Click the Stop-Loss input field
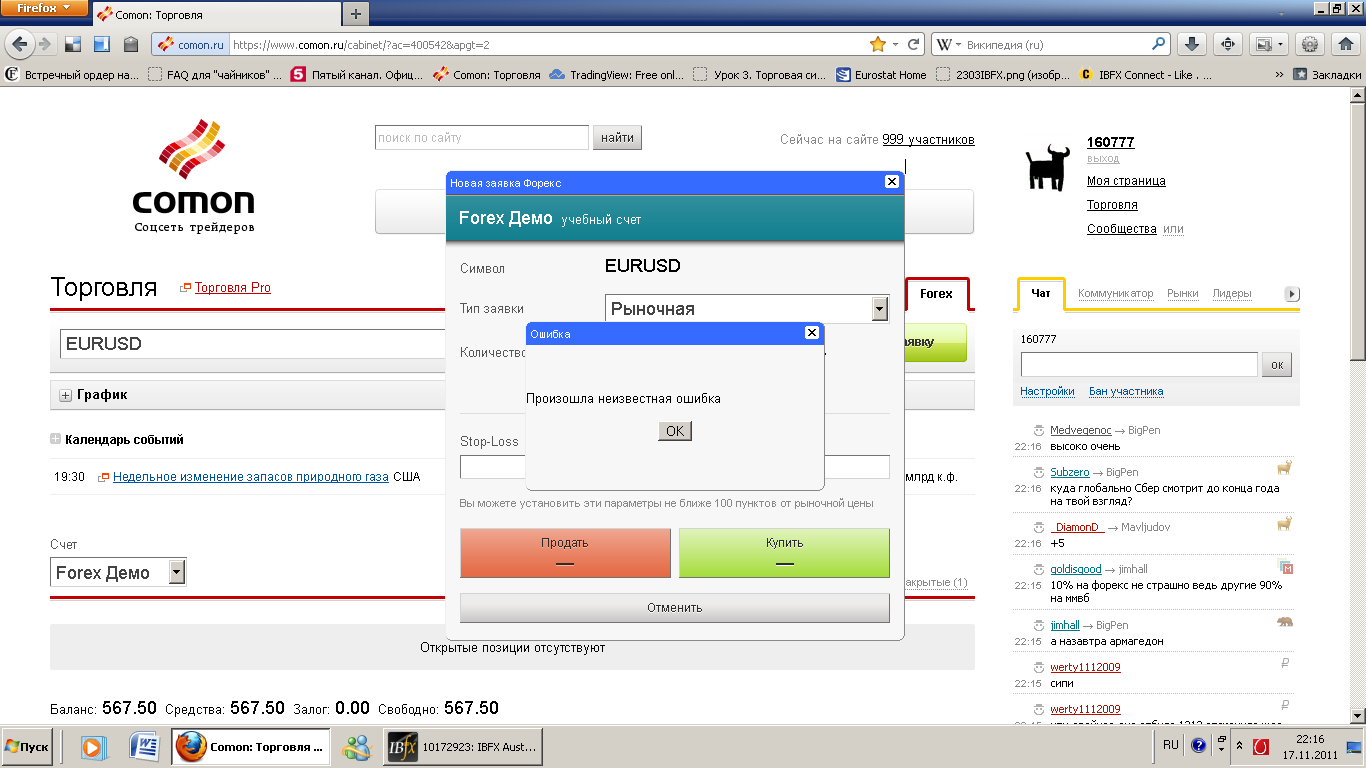The height and width of the screenshot is (768, 1366). (x=493, y=467)
